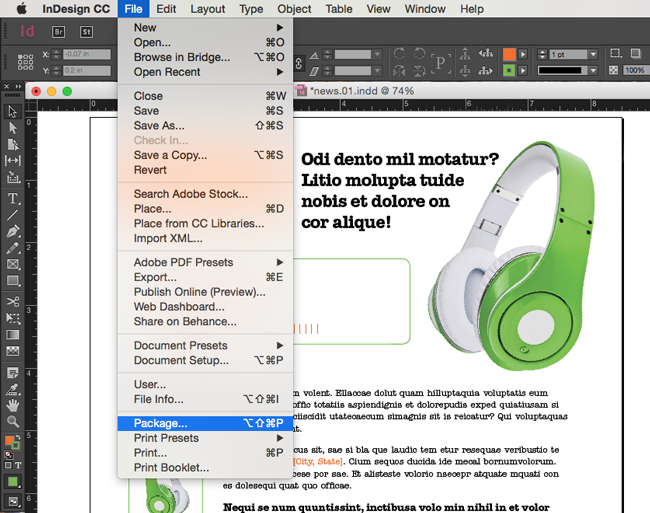This screenshot has width=650, height=513.
Task: Select the Note tool
Action: coord(12,373)
